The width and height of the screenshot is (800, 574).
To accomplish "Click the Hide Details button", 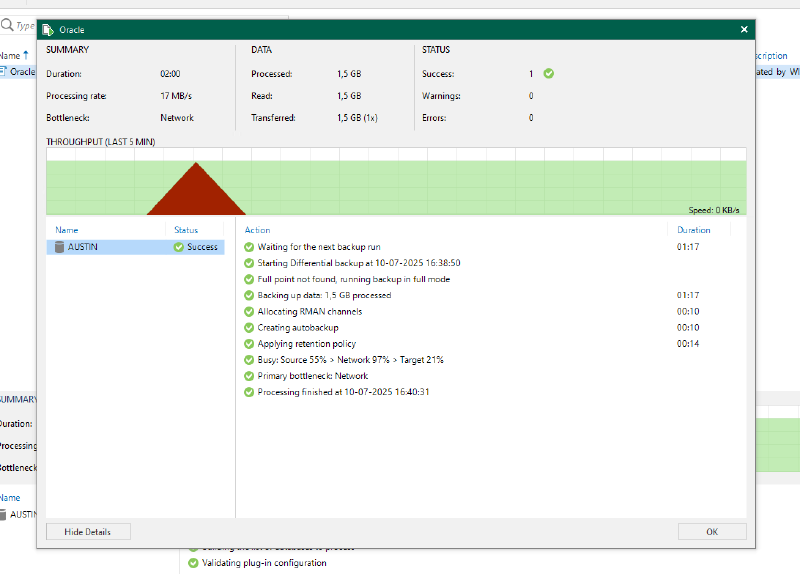I will (x=88, y=532).
